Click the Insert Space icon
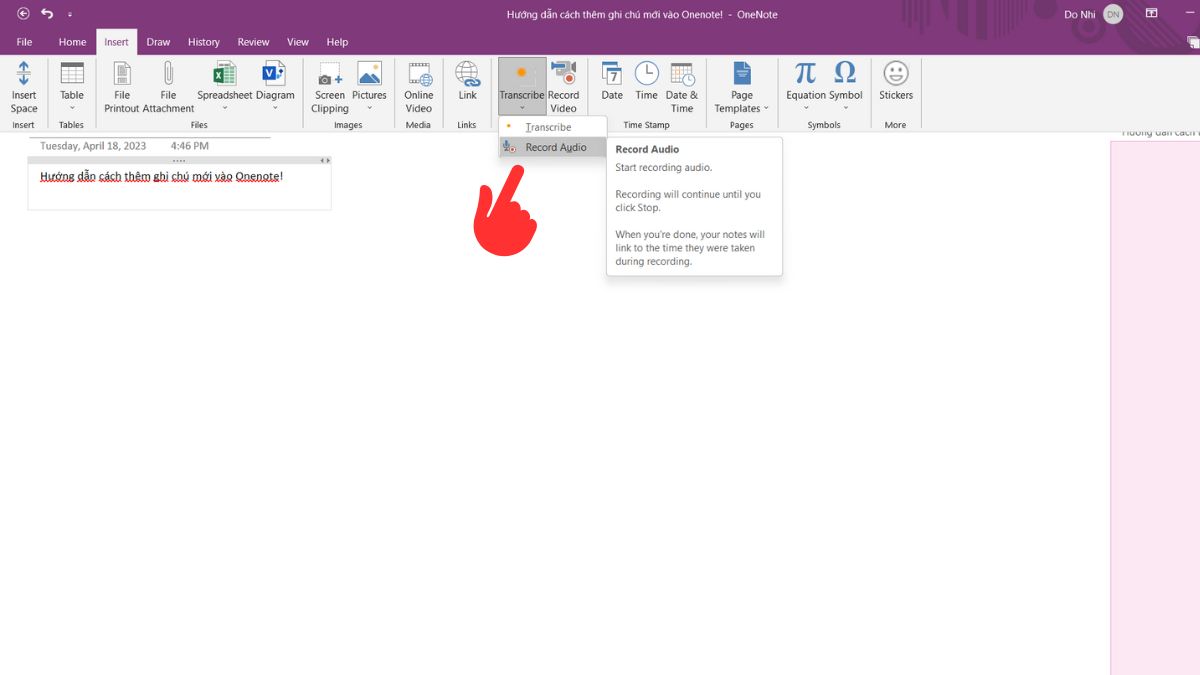The image size is (1200, 675). 24,73
